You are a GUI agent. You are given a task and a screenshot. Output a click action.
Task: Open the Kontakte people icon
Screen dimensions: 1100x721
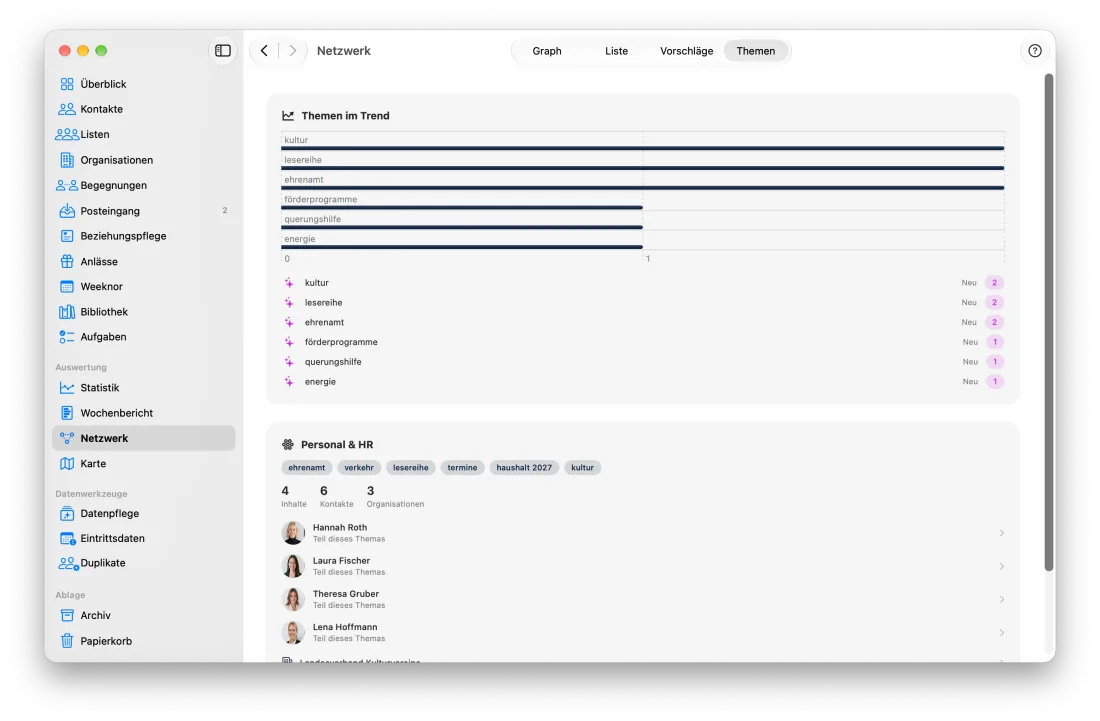click(67, 109)
